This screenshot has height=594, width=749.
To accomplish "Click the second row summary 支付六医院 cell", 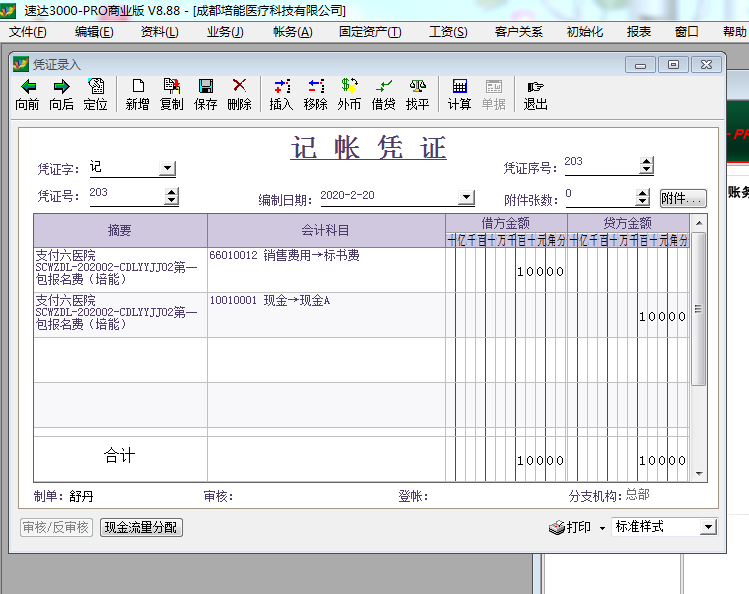I will [x=120, y=315].
